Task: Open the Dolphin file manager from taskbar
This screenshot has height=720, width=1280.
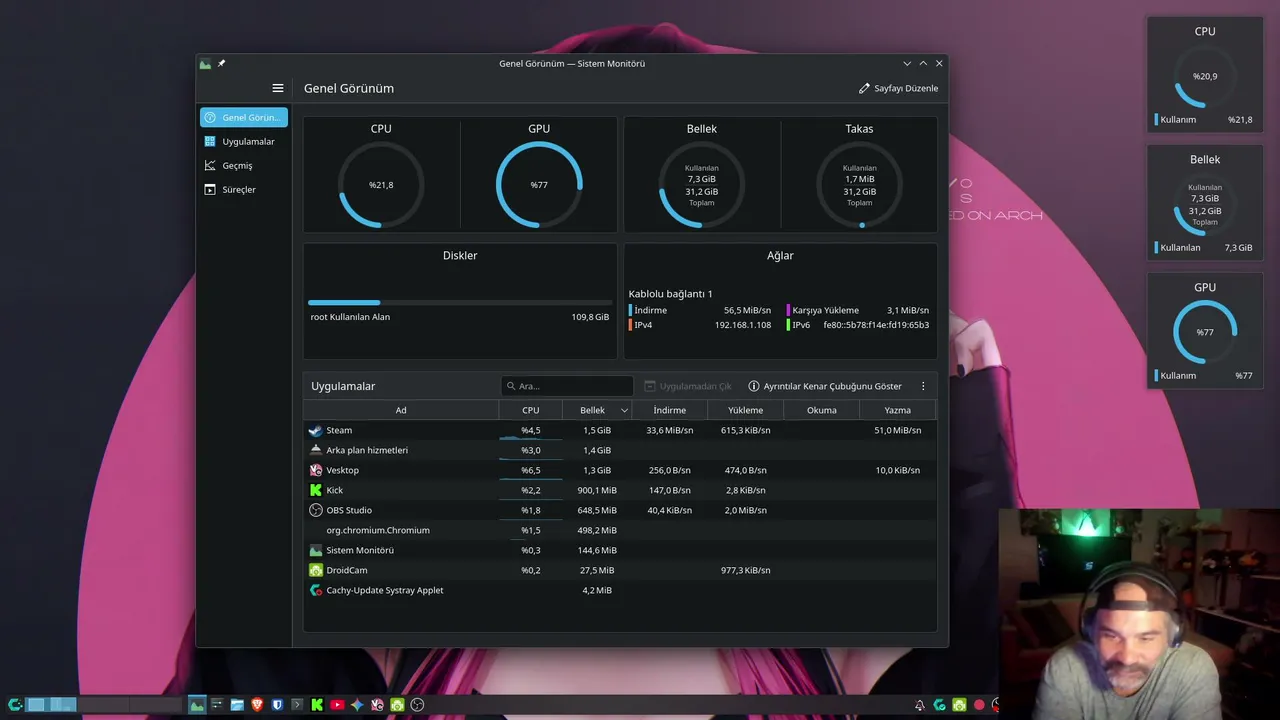Action: [x=237, y=705]
